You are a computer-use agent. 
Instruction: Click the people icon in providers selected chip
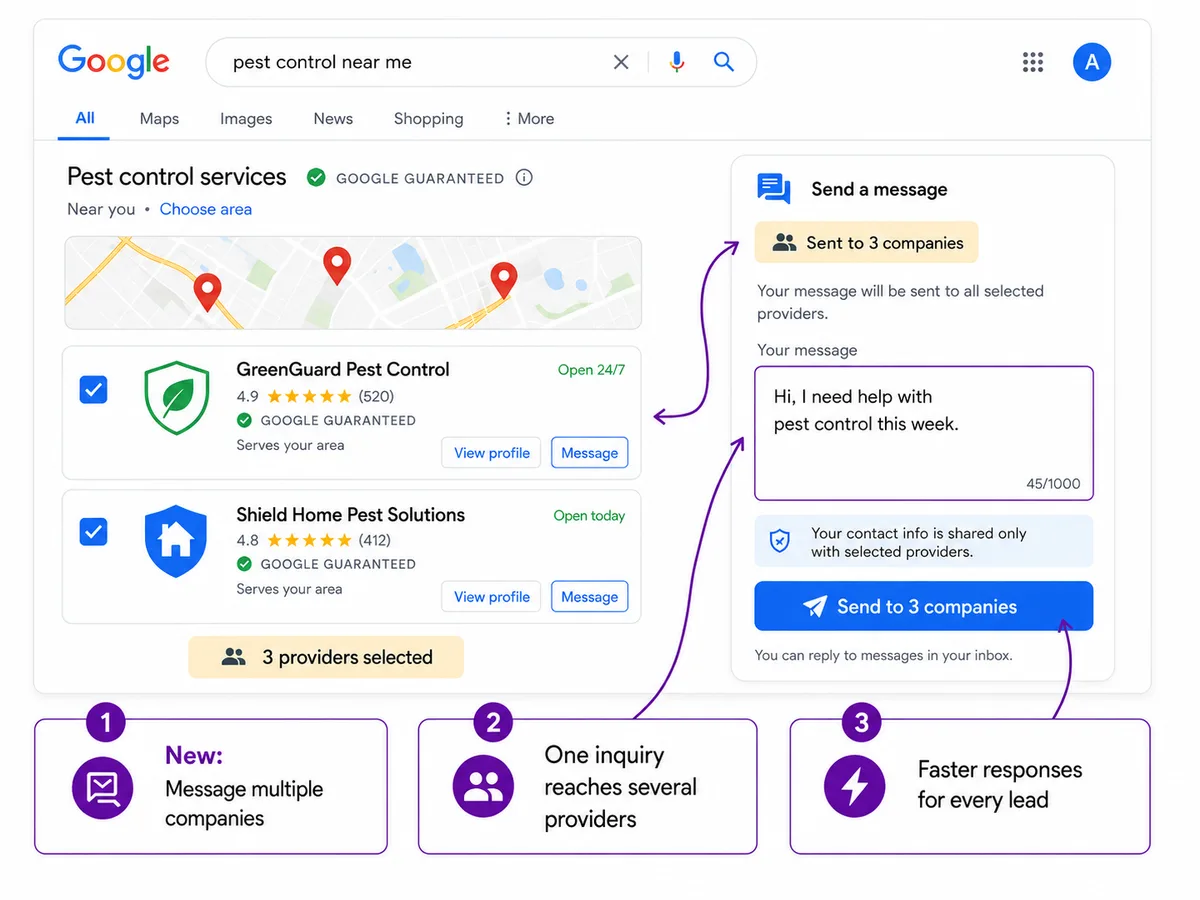click(234, 657)
